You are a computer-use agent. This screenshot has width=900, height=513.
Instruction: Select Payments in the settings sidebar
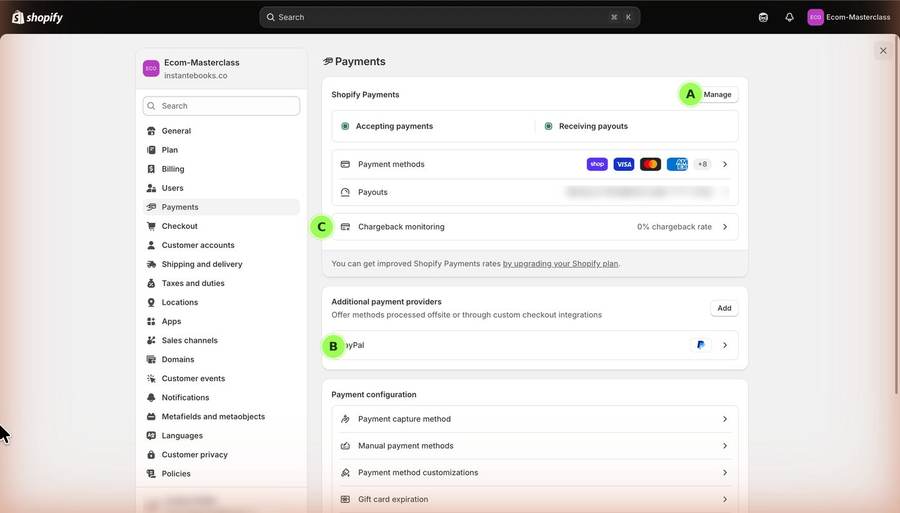[221, 207]
